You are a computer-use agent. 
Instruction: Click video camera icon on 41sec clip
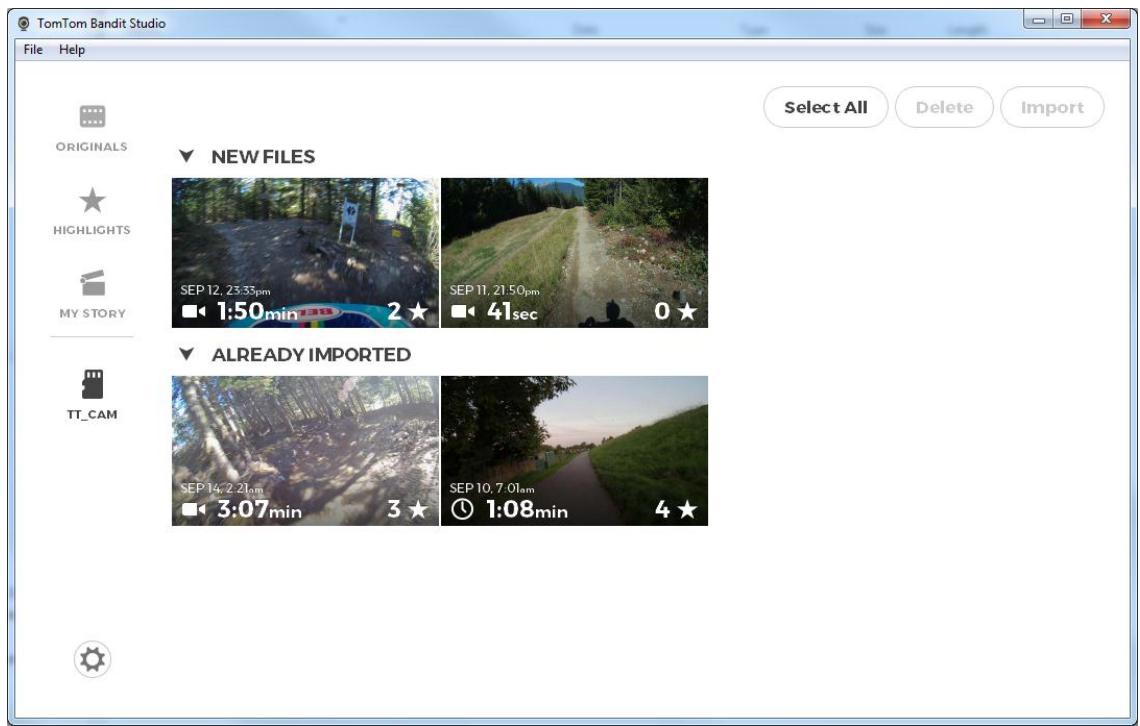click(462, 312)
